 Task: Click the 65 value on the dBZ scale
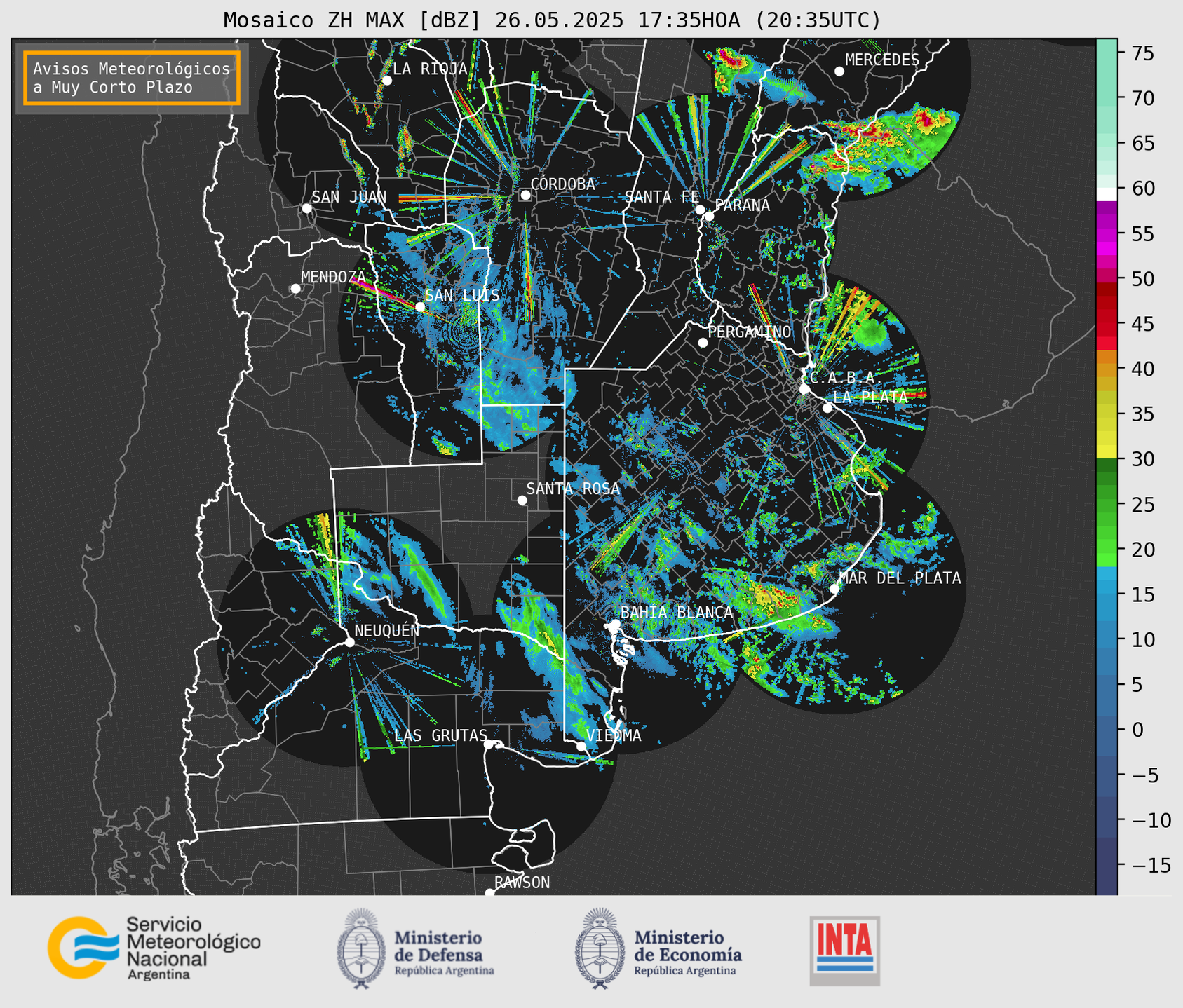[1144, 144]
